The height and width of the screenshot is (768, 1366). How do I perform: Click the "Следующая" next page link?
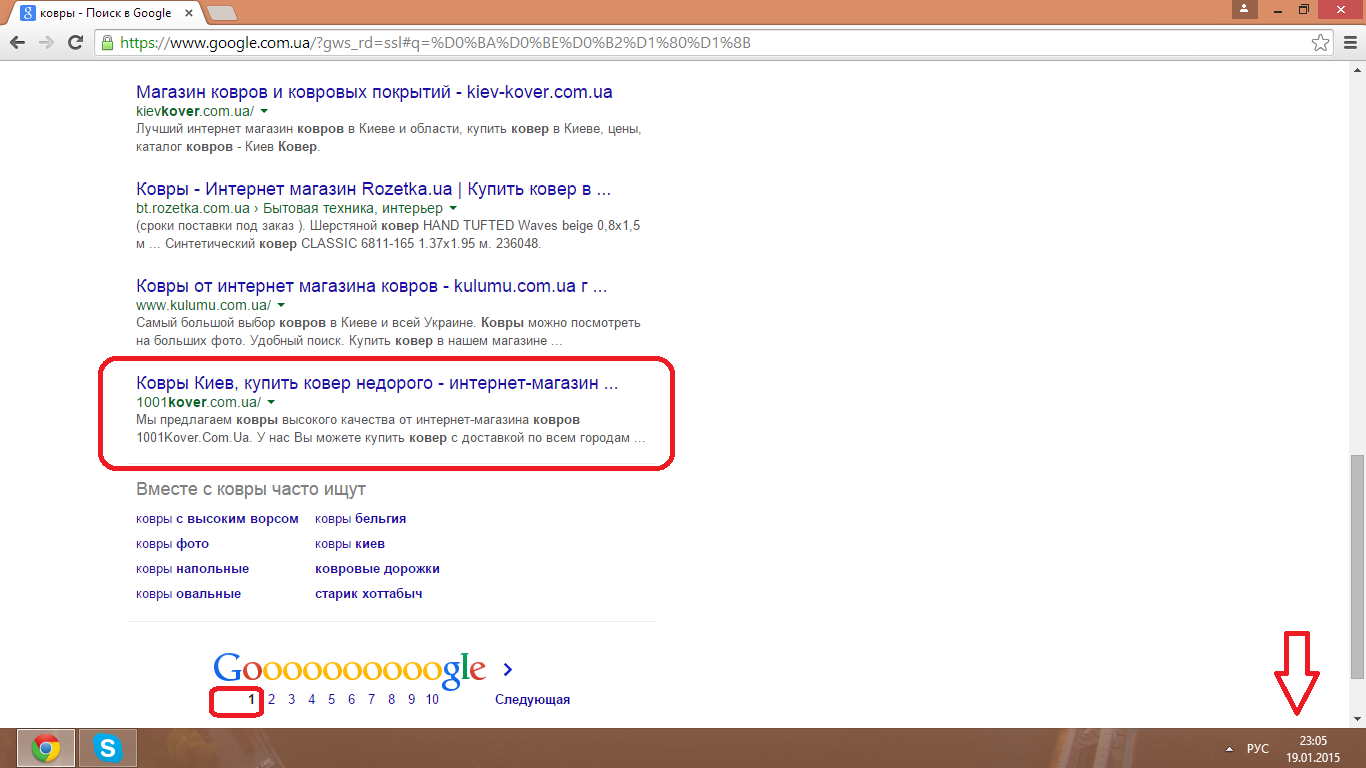click(x=532, y=700)
